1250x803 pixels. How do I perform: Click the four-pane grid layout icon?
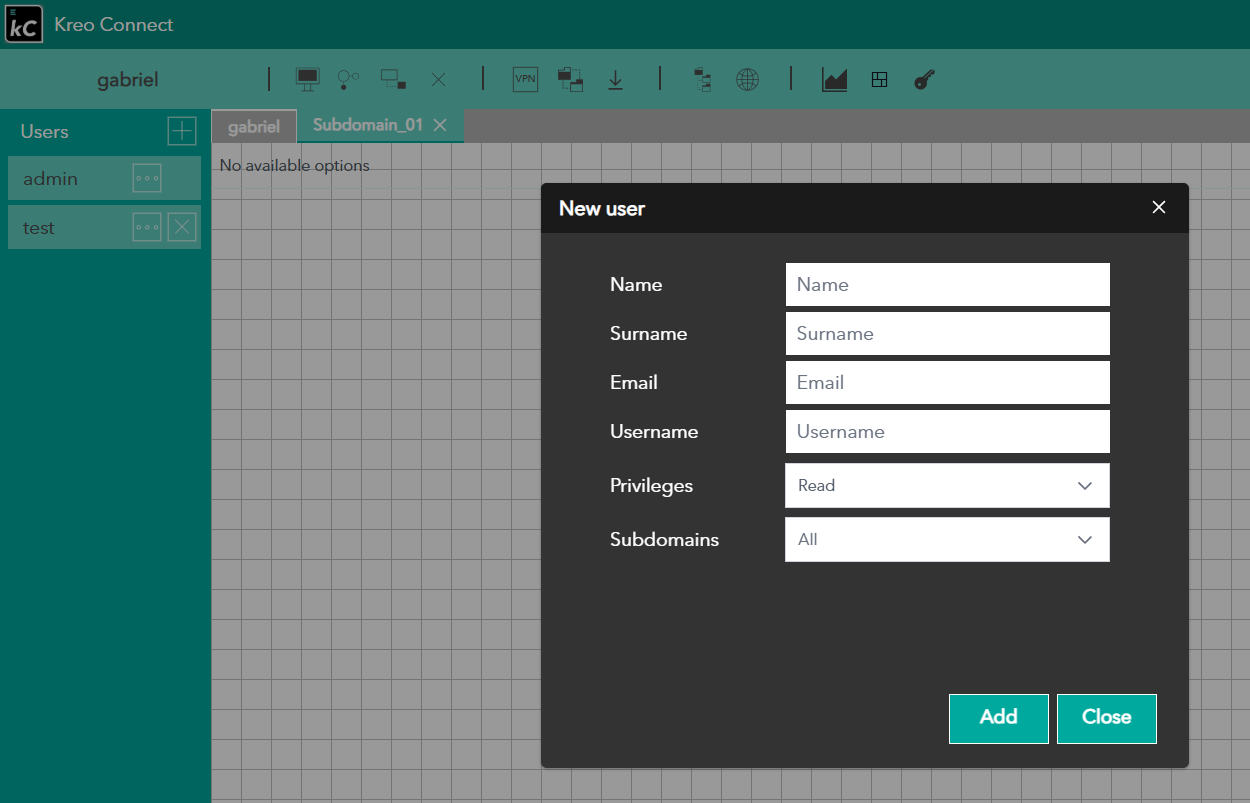880,79
